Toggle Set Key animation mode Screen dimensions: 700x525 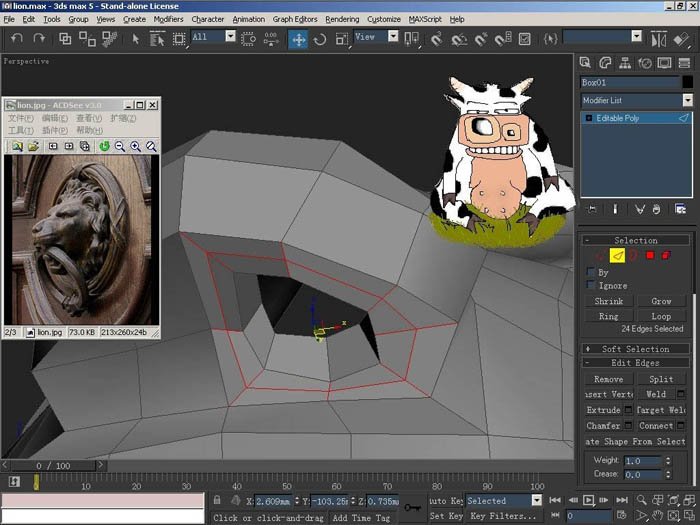(446, 516)
